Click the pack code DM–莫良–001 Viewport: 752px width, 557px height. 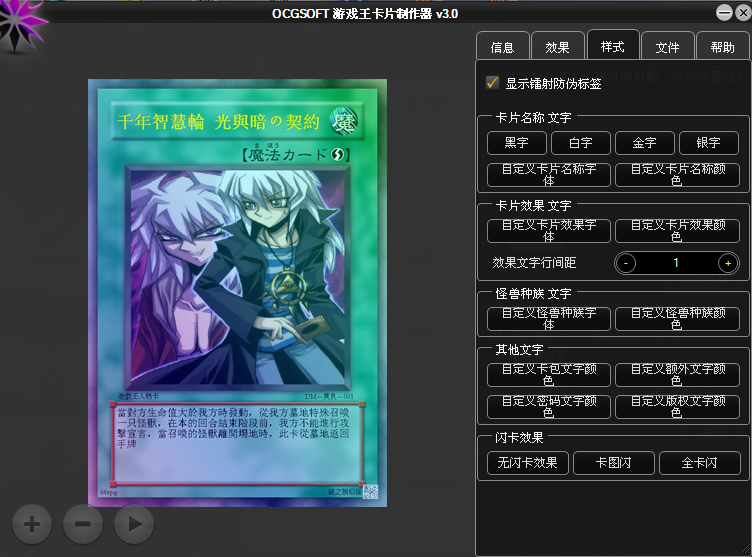tap(329, 397)
